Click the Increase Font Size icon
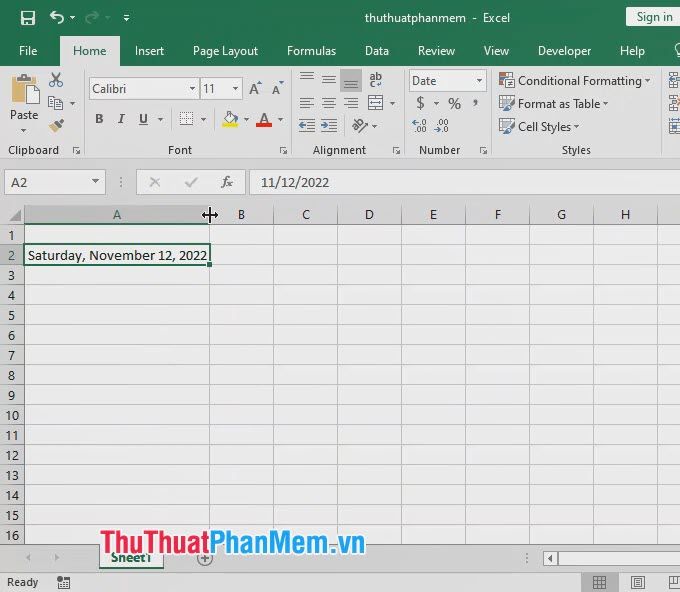 tap(255, 89)
